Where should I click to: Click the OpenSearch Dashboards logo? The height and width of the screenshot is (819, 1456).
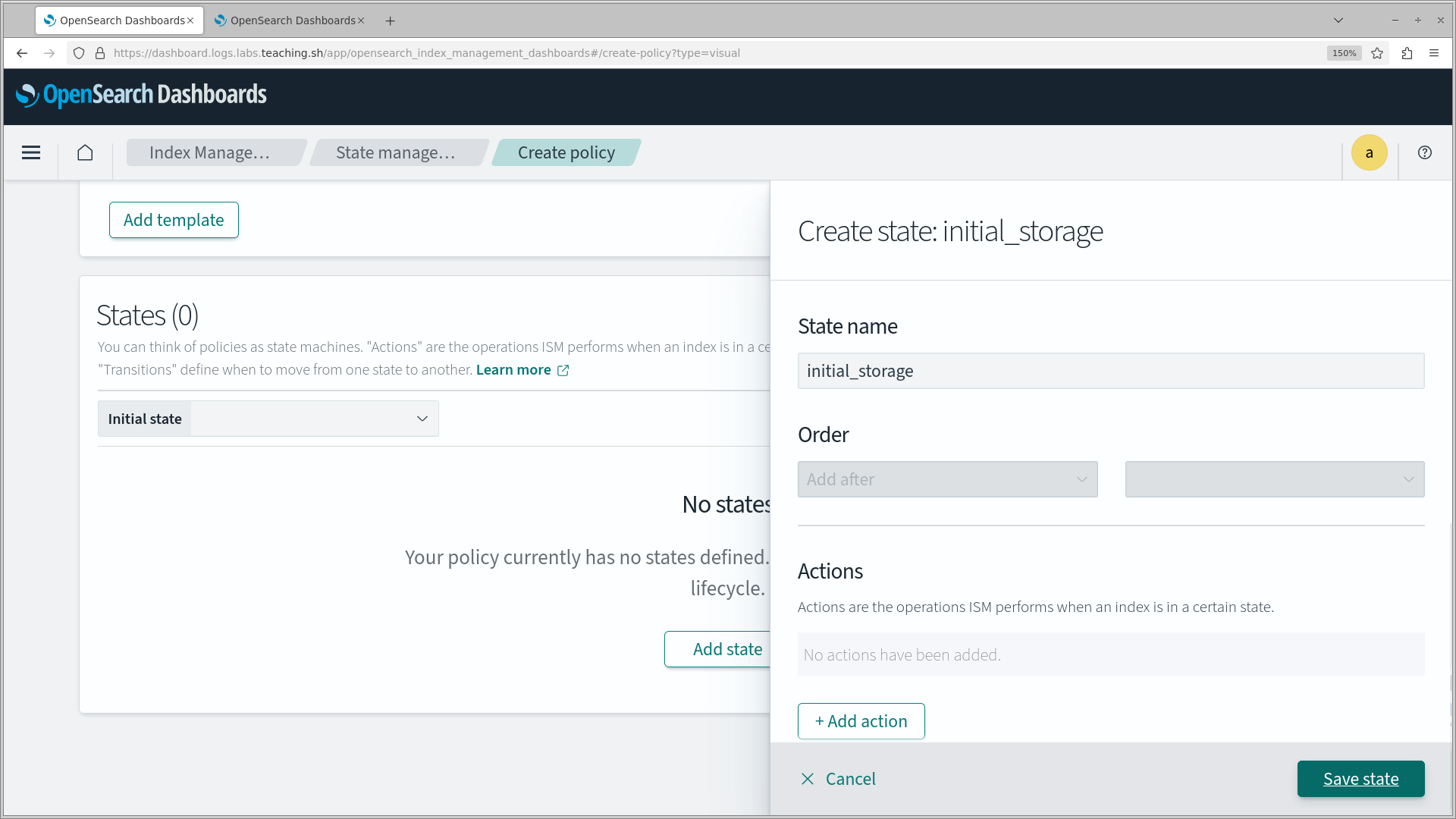click(141, 95)
